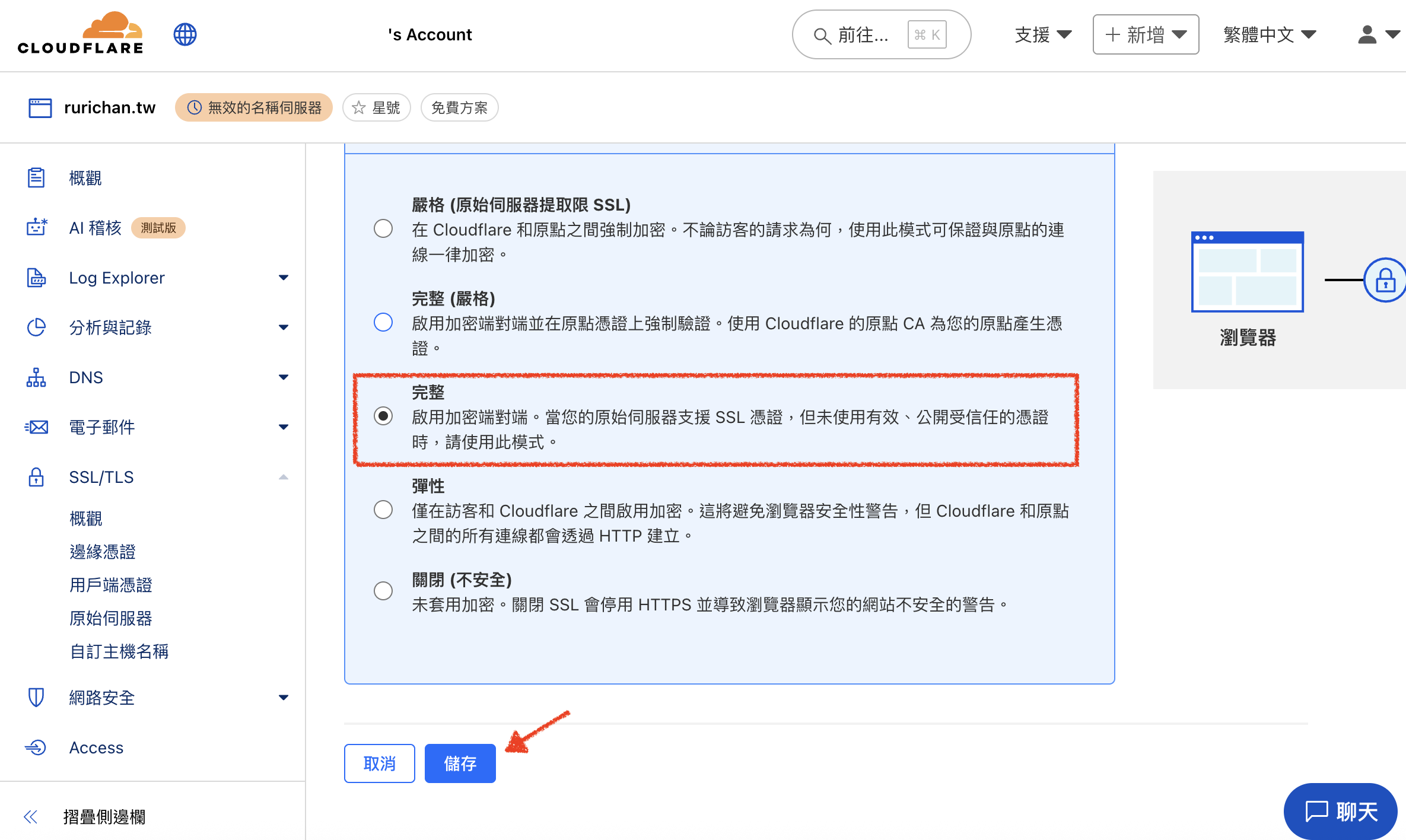Click the 概觀 clipboard icon in sidebar

click(x=36, y=177)
